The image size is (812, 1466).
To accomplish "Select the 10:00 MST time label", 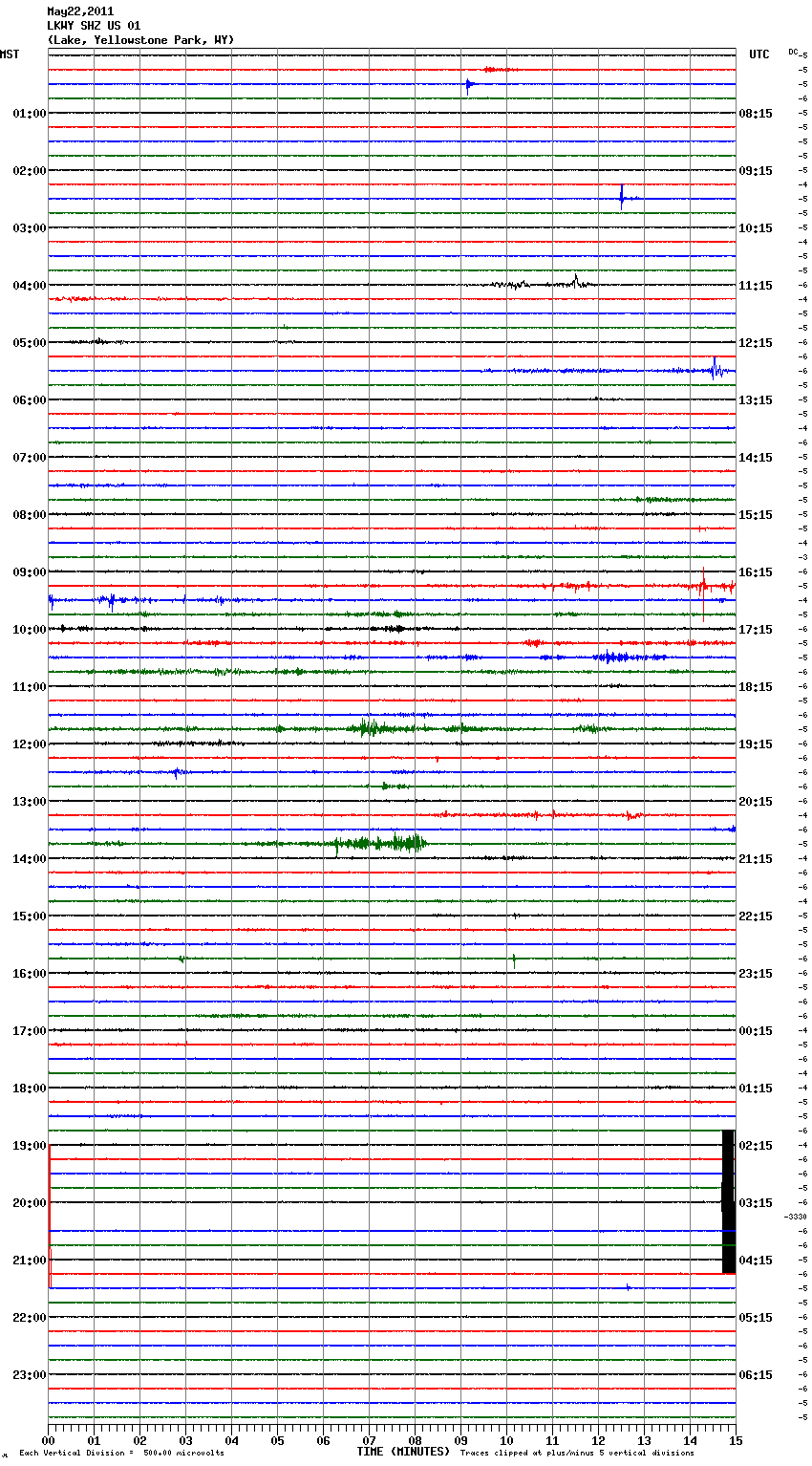I will [29, 629].
